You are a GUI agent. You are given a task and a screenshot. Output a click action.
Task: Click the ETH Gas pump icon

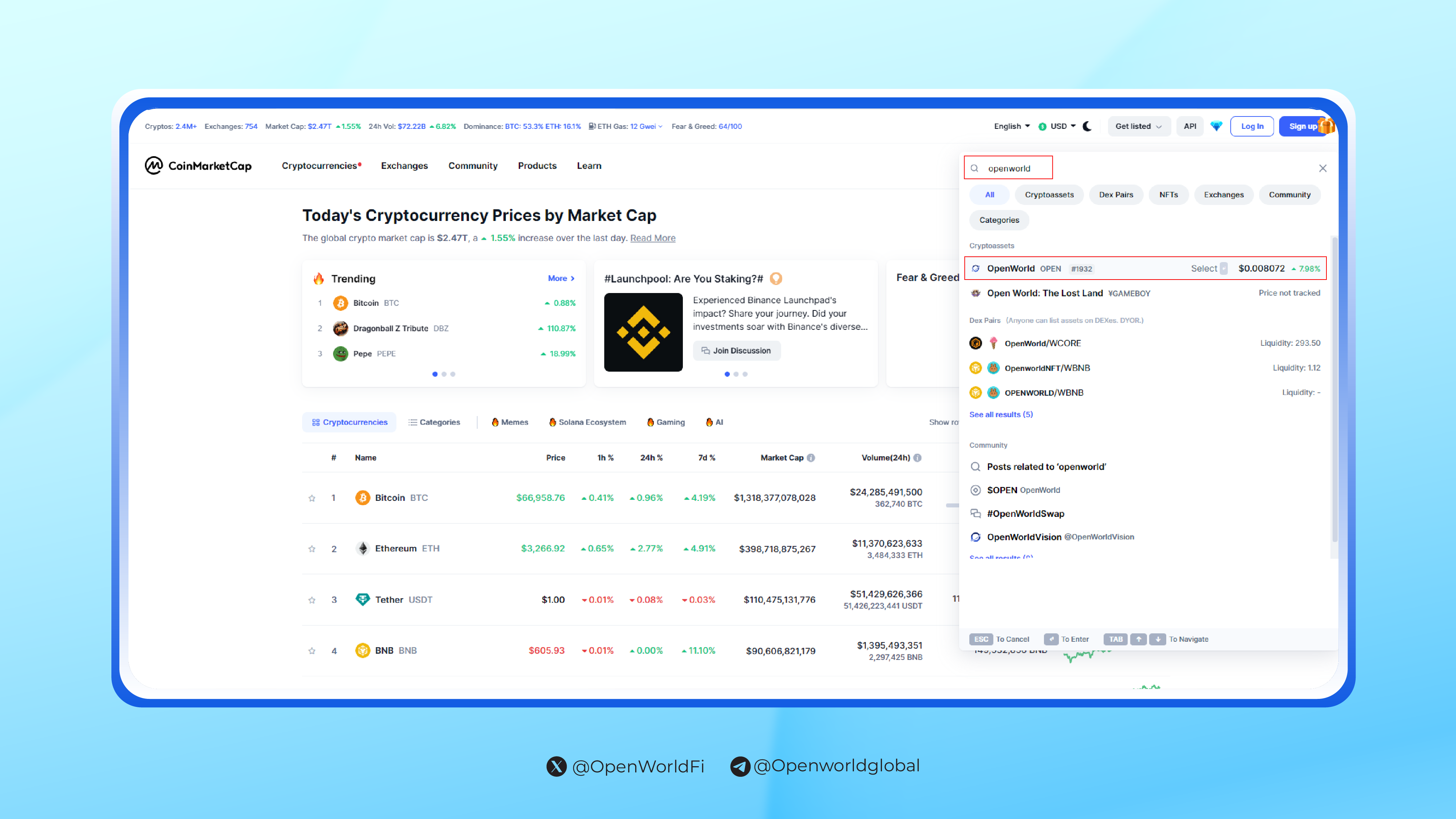coord(592,126)
